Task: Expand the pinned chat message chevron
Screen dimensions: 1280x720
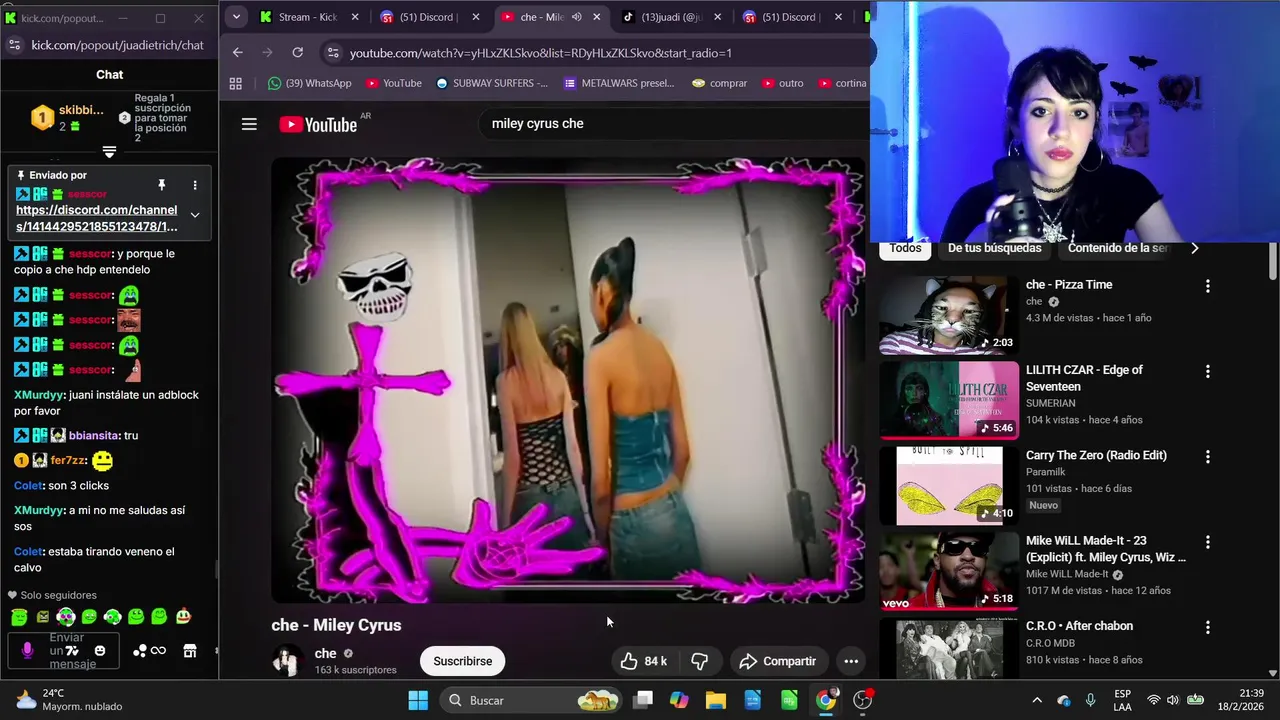Action: pos(195,215)
